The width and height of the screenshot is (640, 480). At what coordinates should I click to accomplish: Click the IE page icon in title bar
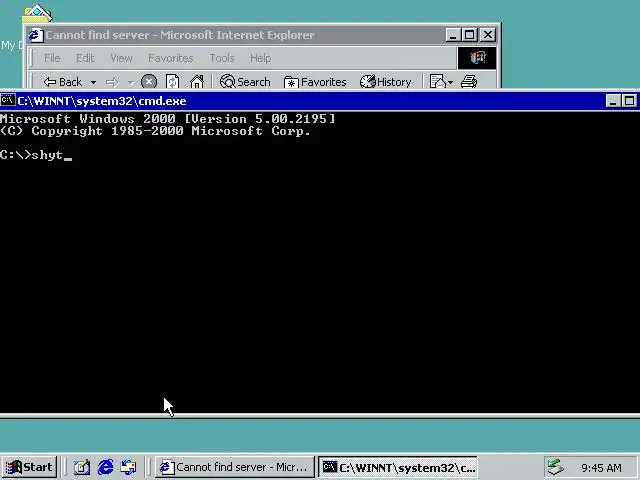pos(36,35)
